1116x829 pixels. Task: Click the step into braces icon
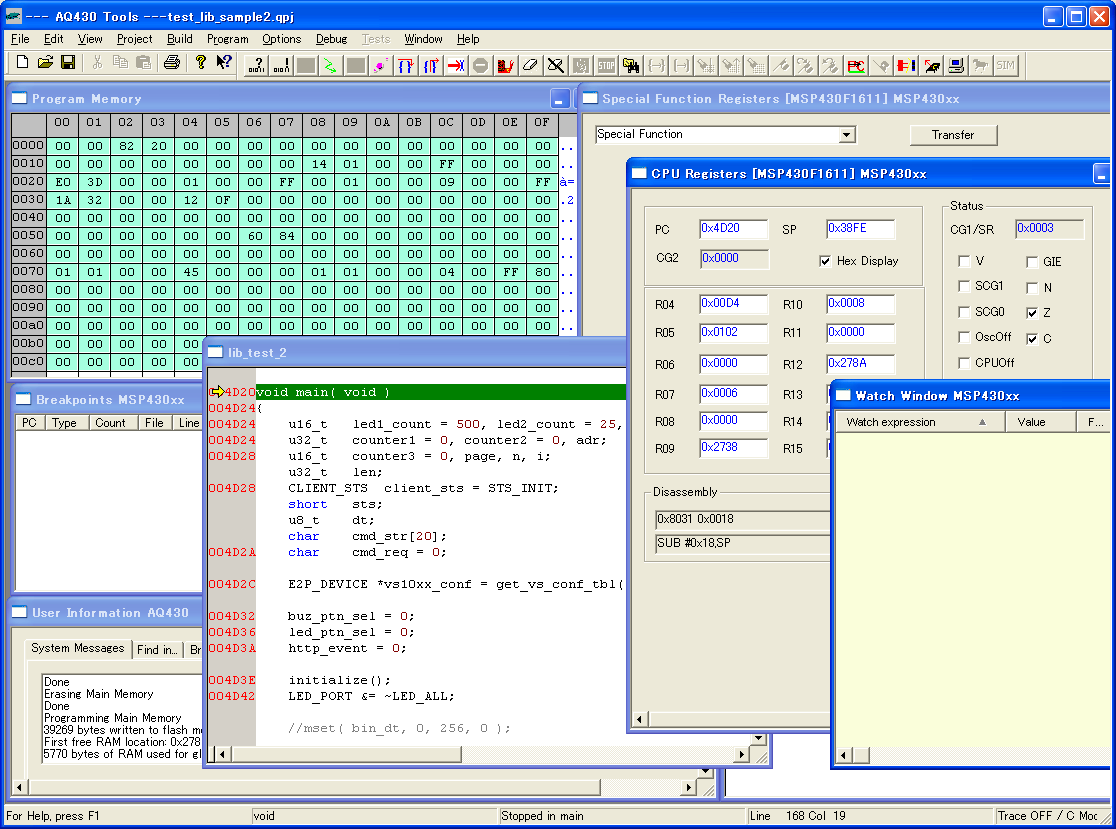tap(431, 65)
